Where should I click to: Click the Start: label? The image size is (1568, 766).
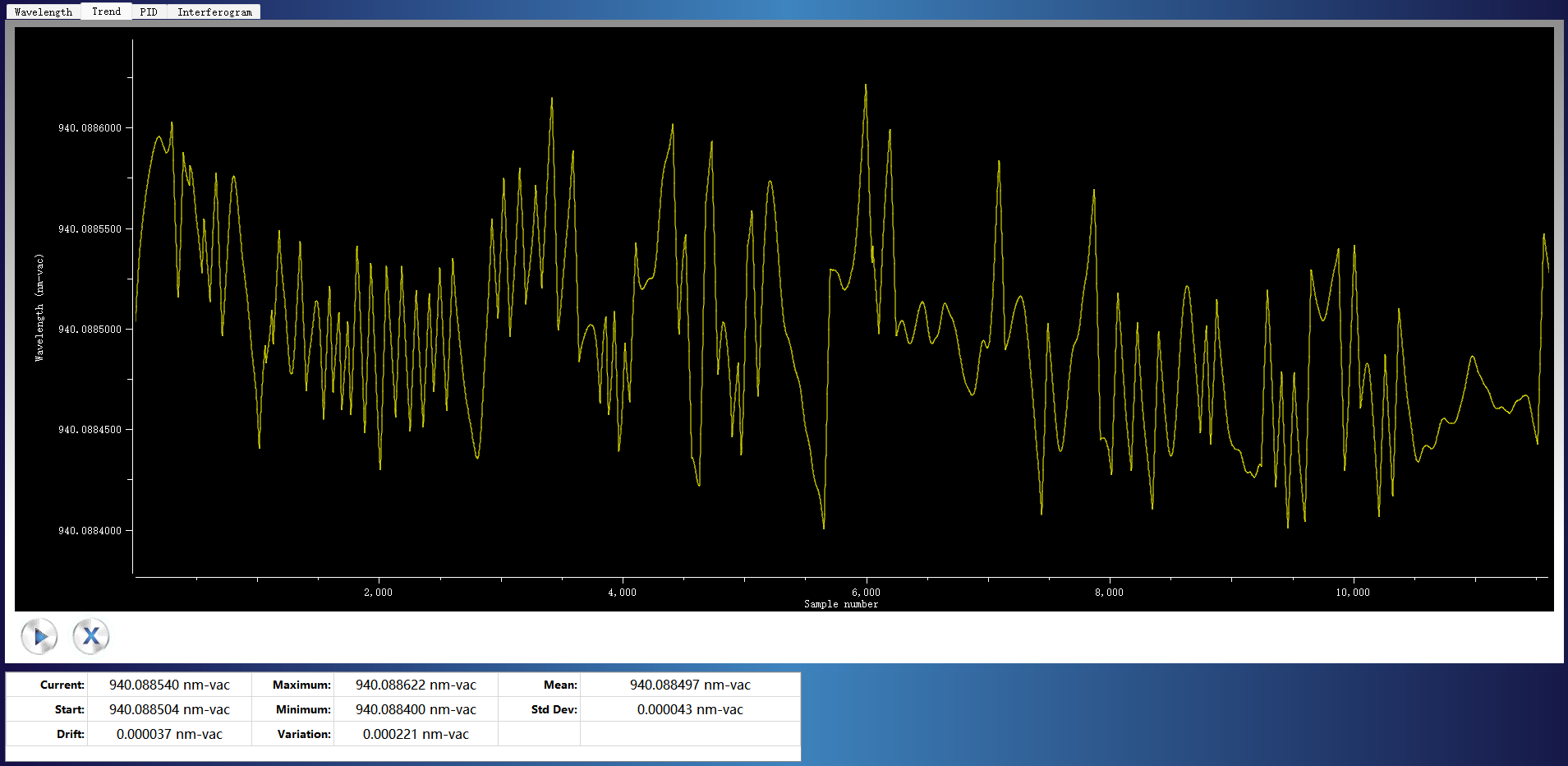click(70, 709)
